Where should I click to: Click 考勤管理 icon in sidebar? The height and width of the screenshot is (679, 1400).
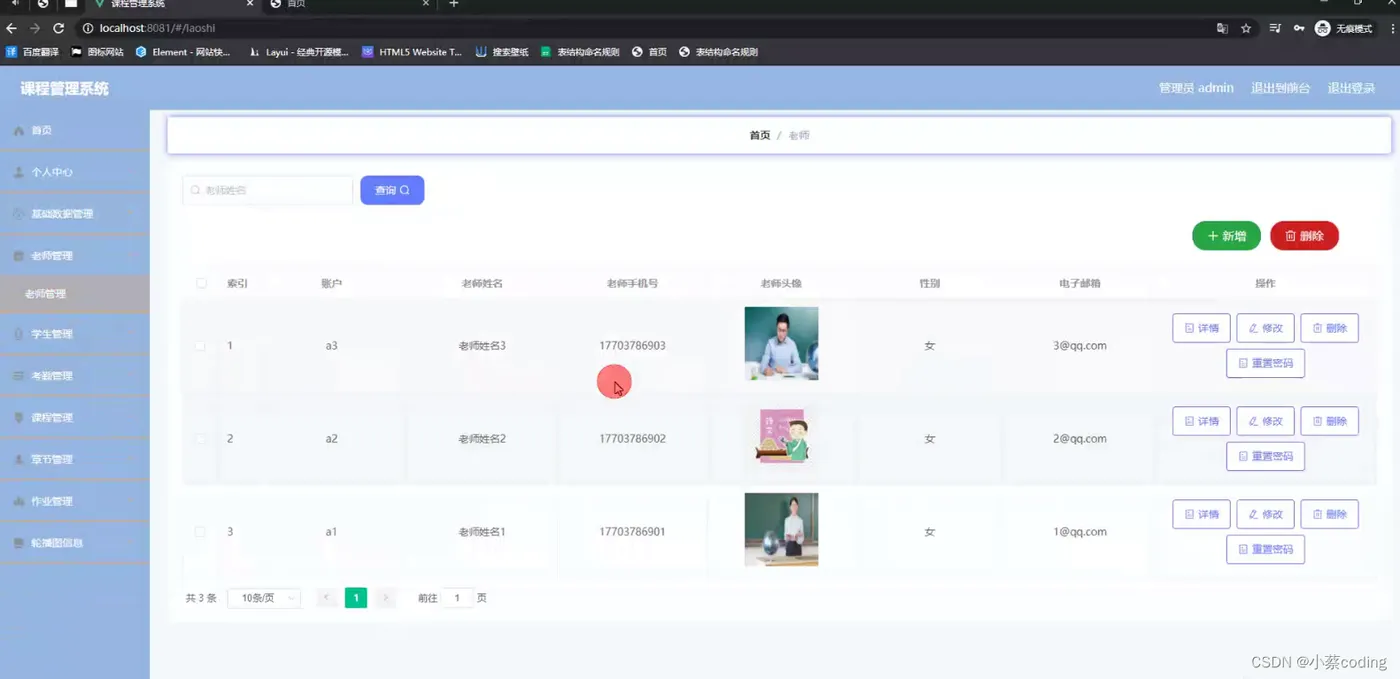(19, 376)
